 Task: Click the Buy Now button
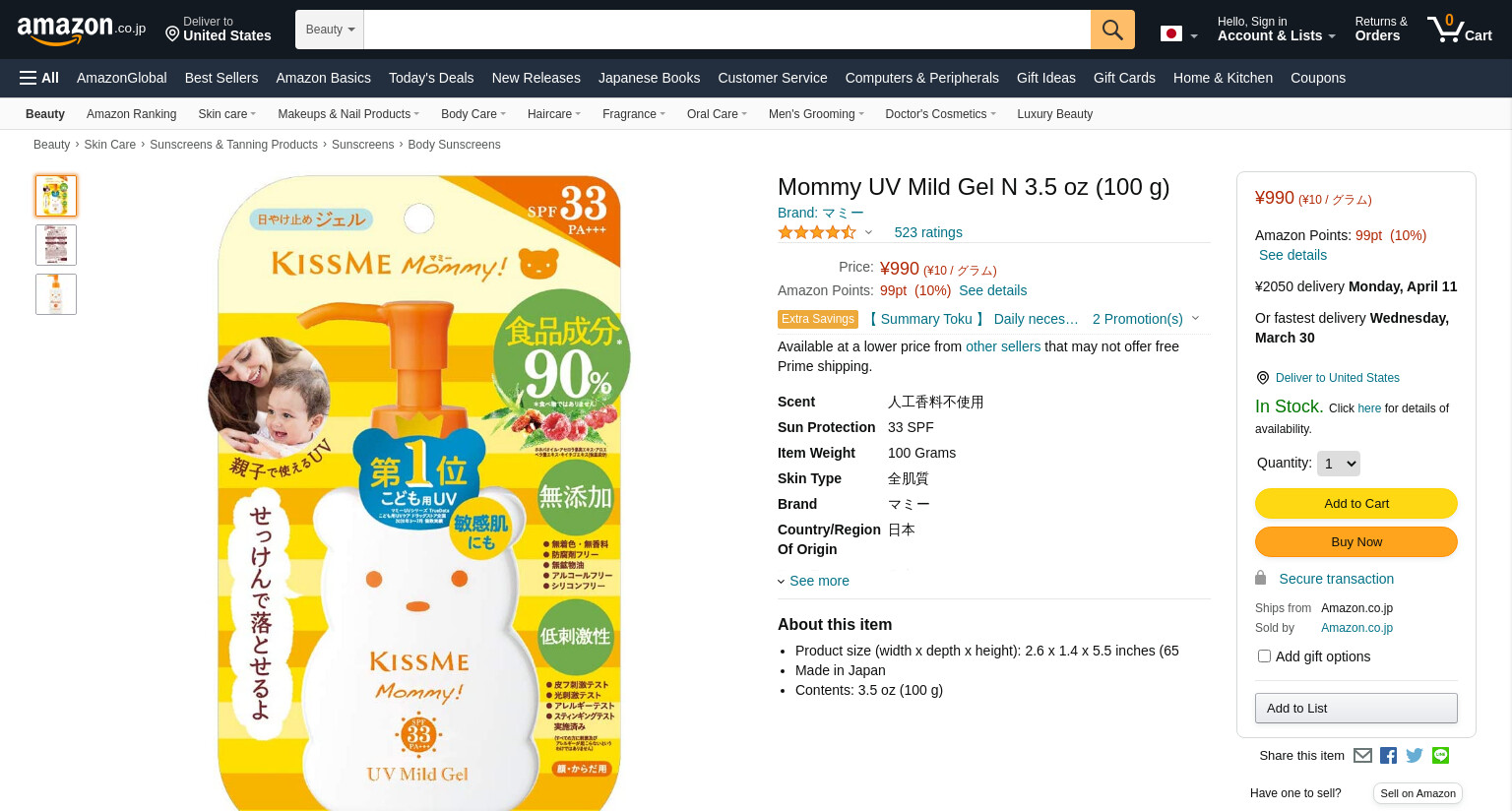[x=1356, y=542]
